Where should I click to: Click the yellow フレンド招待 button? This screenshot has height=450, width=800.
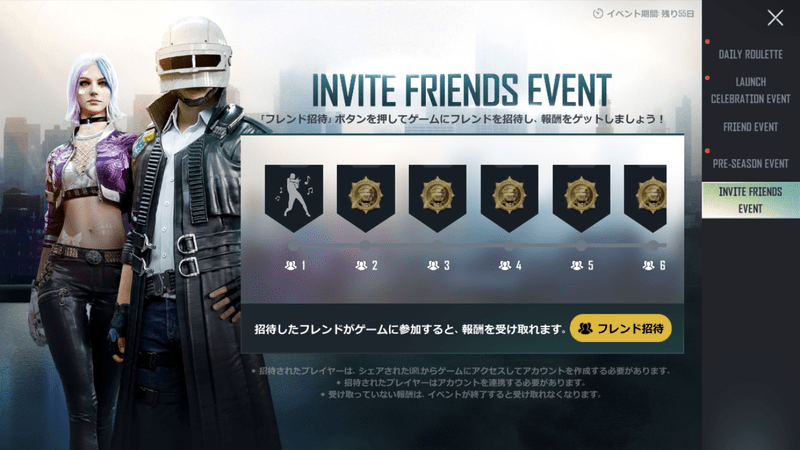tap(621, 328)
